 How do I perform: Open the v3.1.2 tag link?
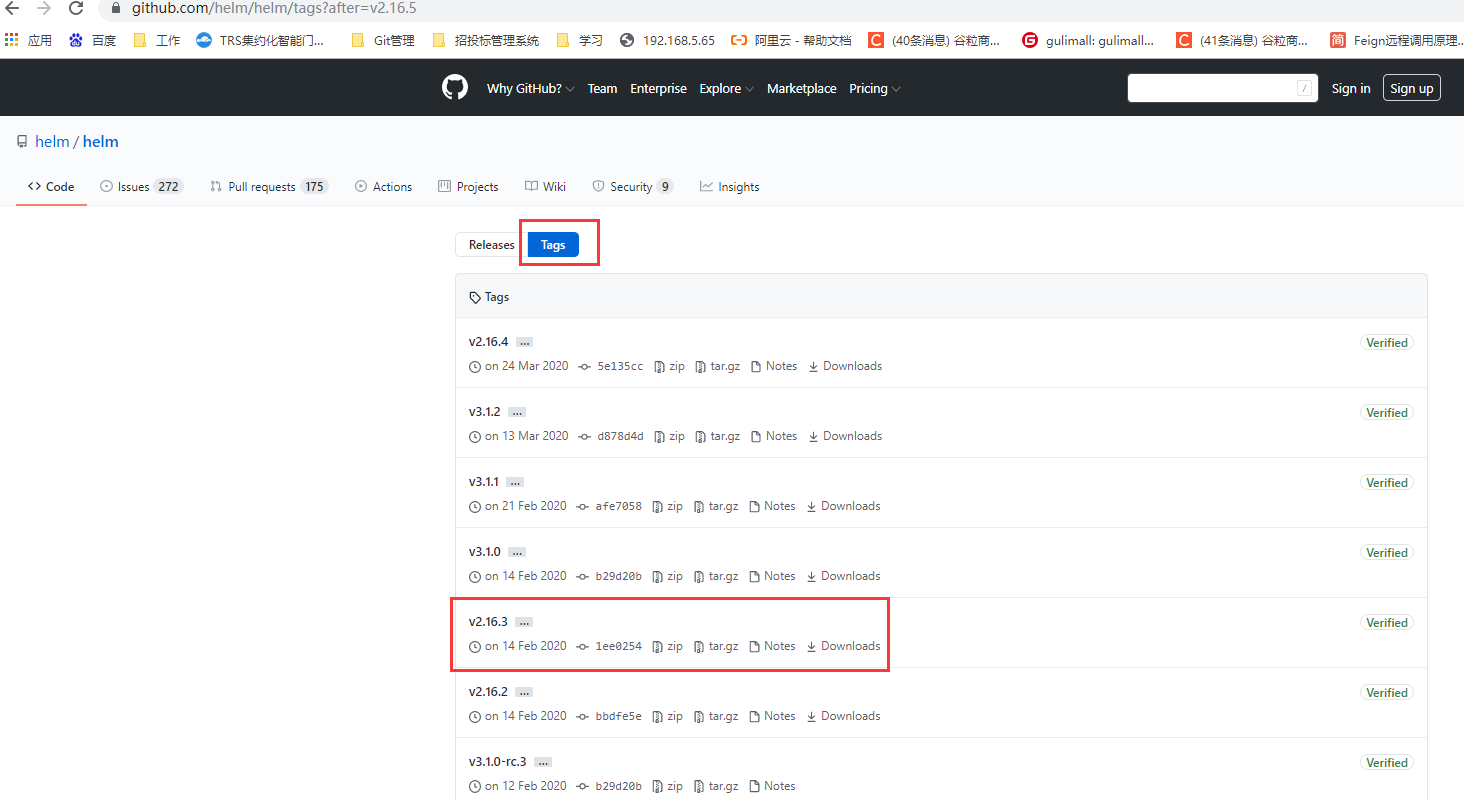click(x=485, y=412)
